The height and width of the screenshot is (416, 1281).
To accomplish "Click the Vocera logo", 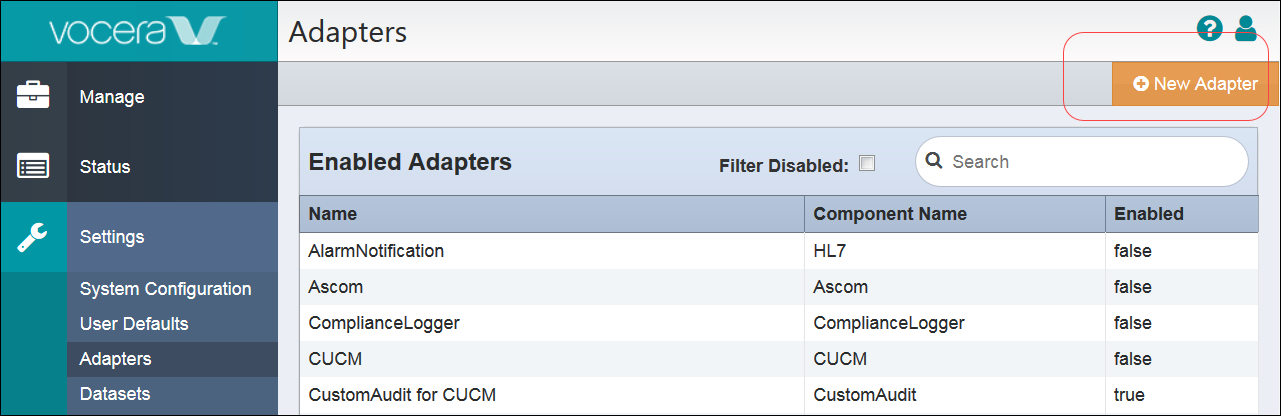I will tap(139, 31).
